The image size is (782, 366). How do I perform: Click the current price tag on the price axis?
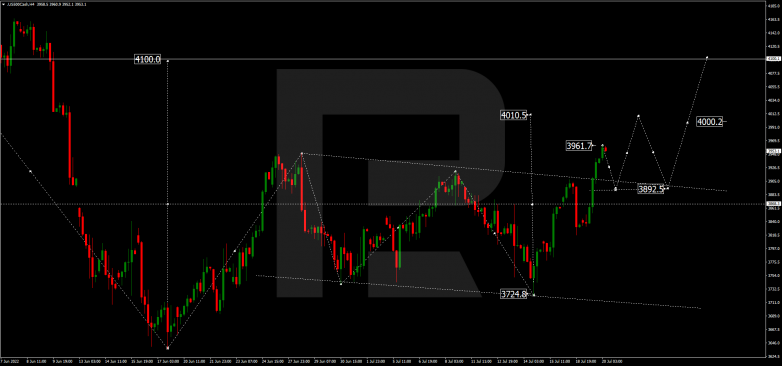click(x=774, y=151)
